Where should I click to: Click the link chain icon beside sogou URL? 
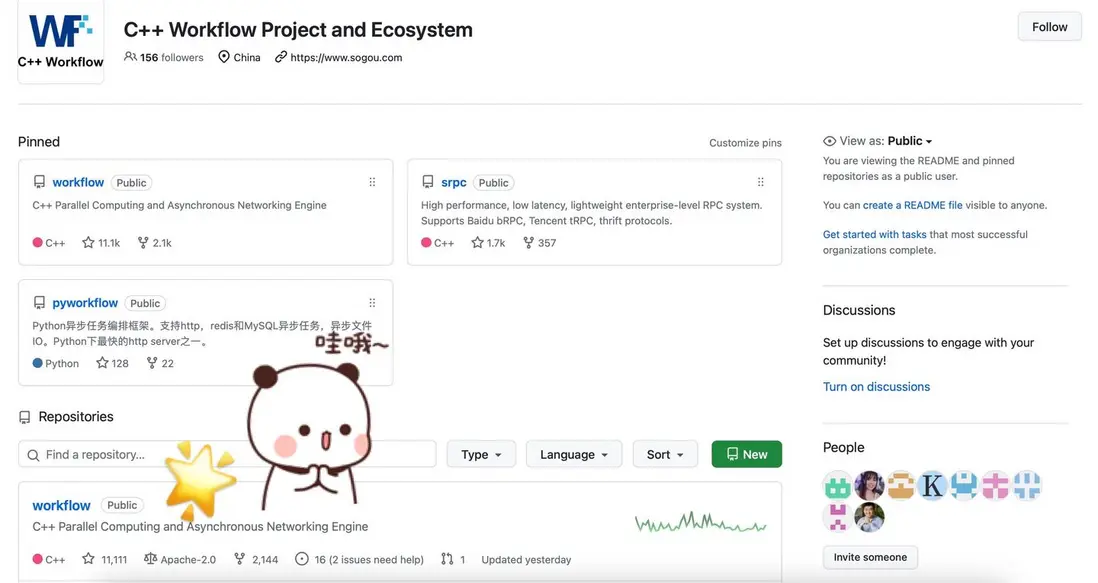click(281, 57)
